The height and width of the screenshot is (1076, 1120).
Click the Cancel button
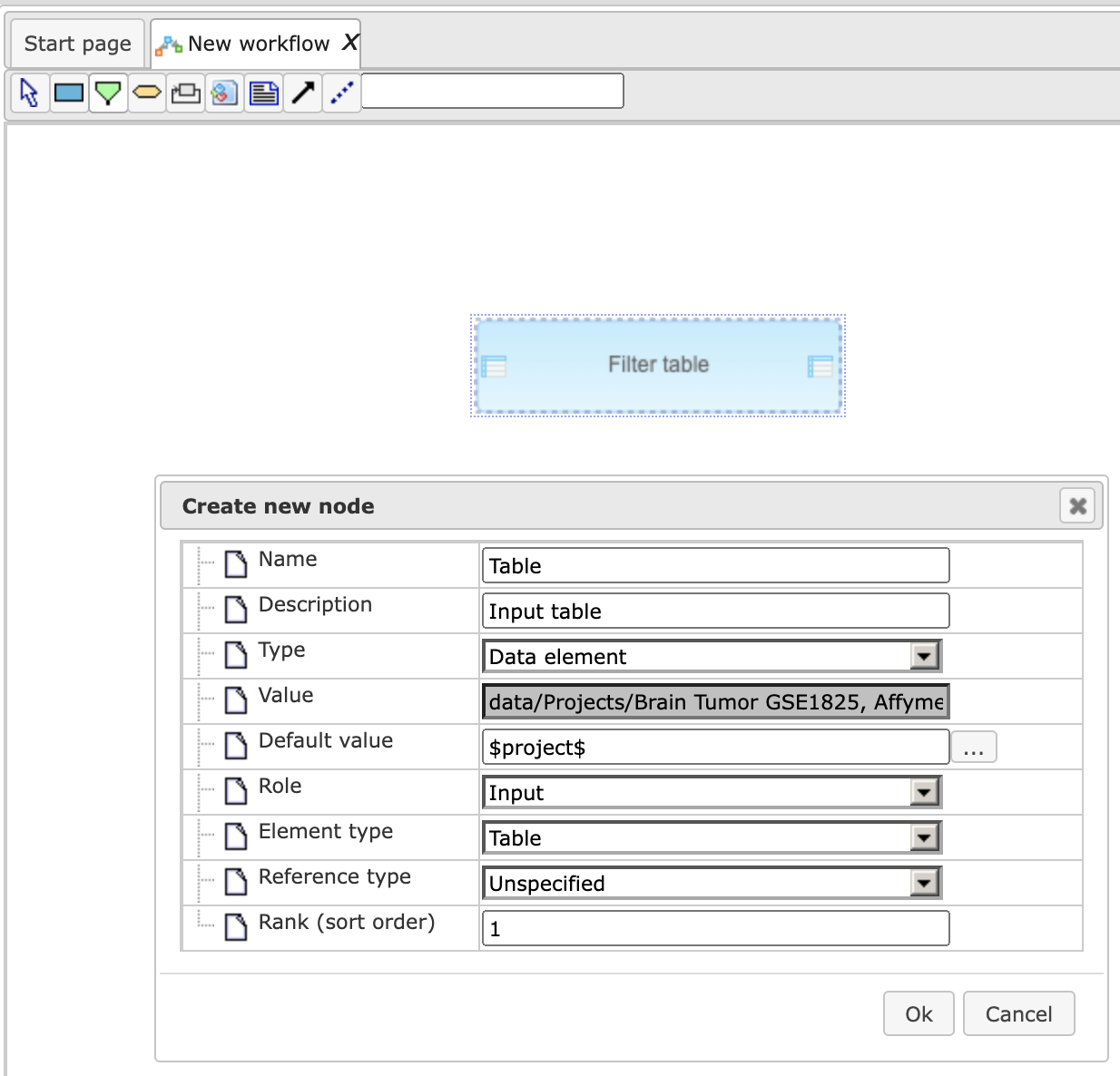tap(1018, 1013)
